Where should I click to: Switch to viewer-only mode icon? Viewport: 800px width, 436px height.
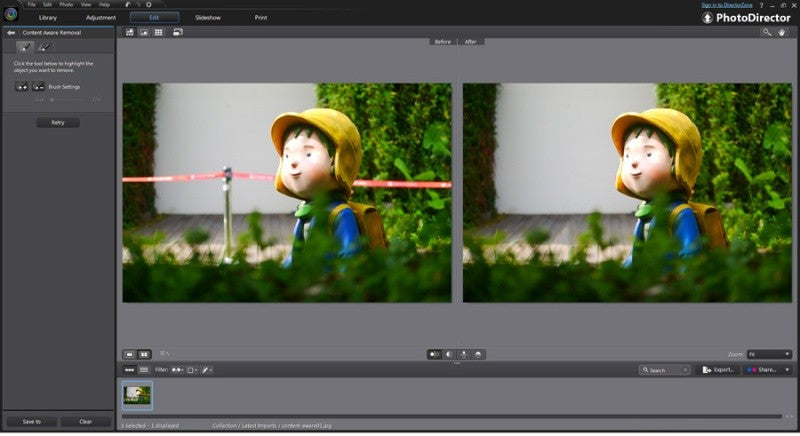(144, 32)
